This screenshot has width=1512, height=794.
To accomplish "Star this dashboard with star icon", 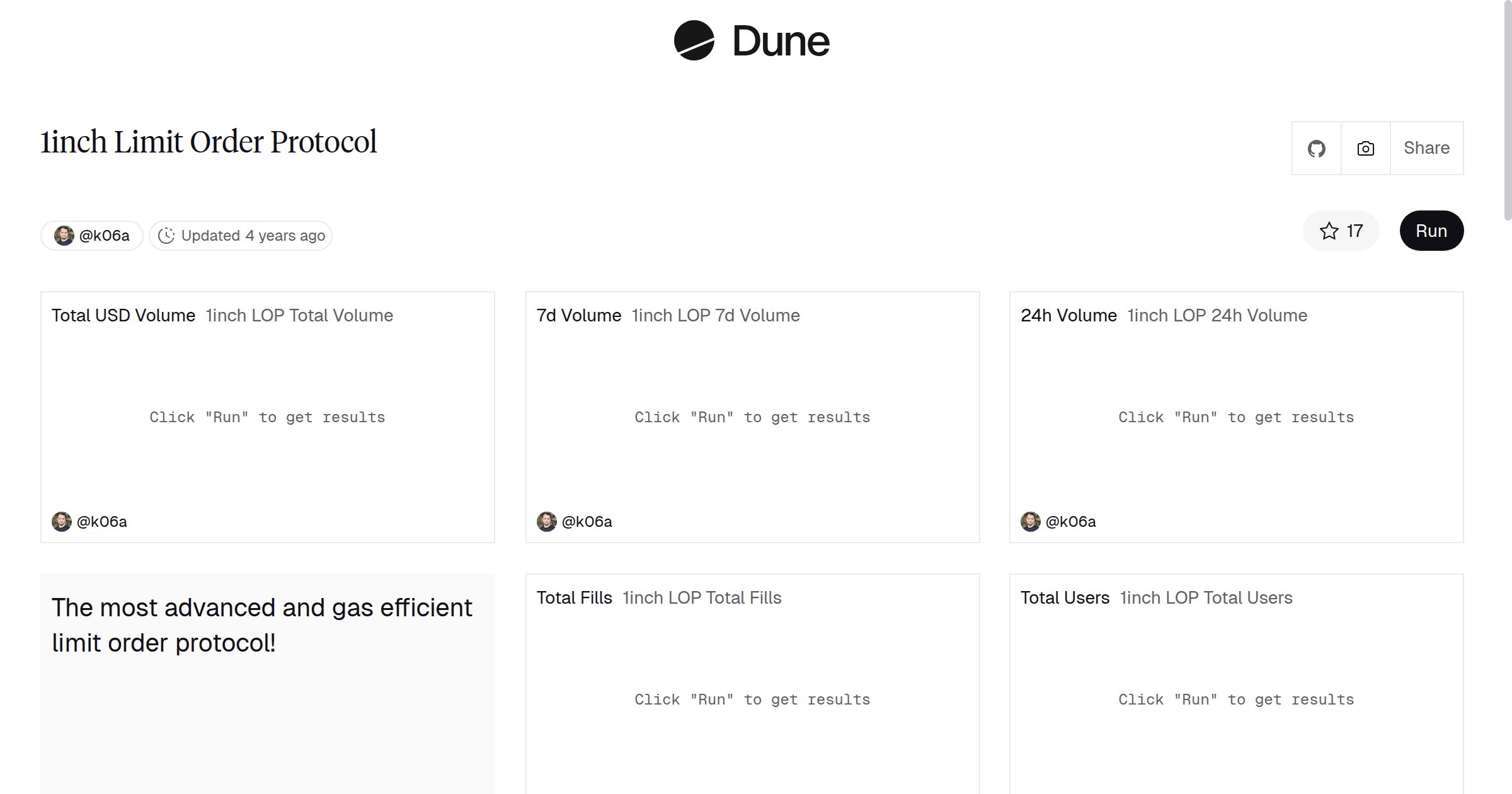I will [x=1329, y=231].
